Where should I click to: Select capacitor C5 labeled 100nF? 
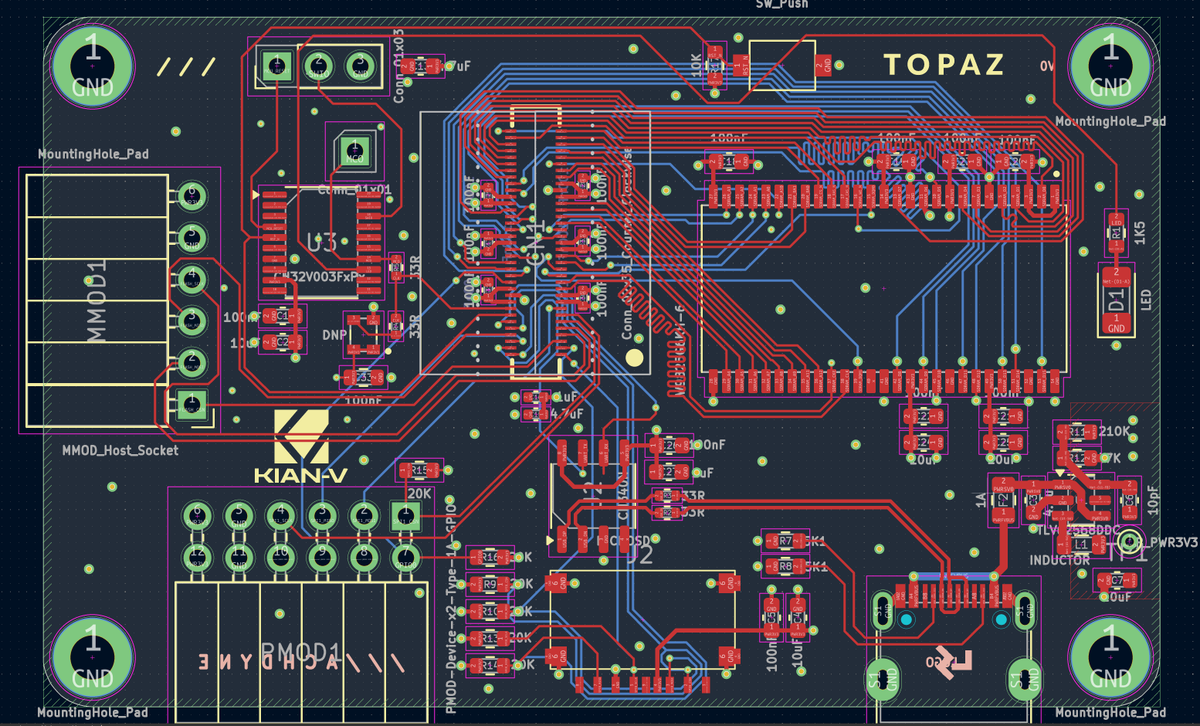tap(771, 618)
